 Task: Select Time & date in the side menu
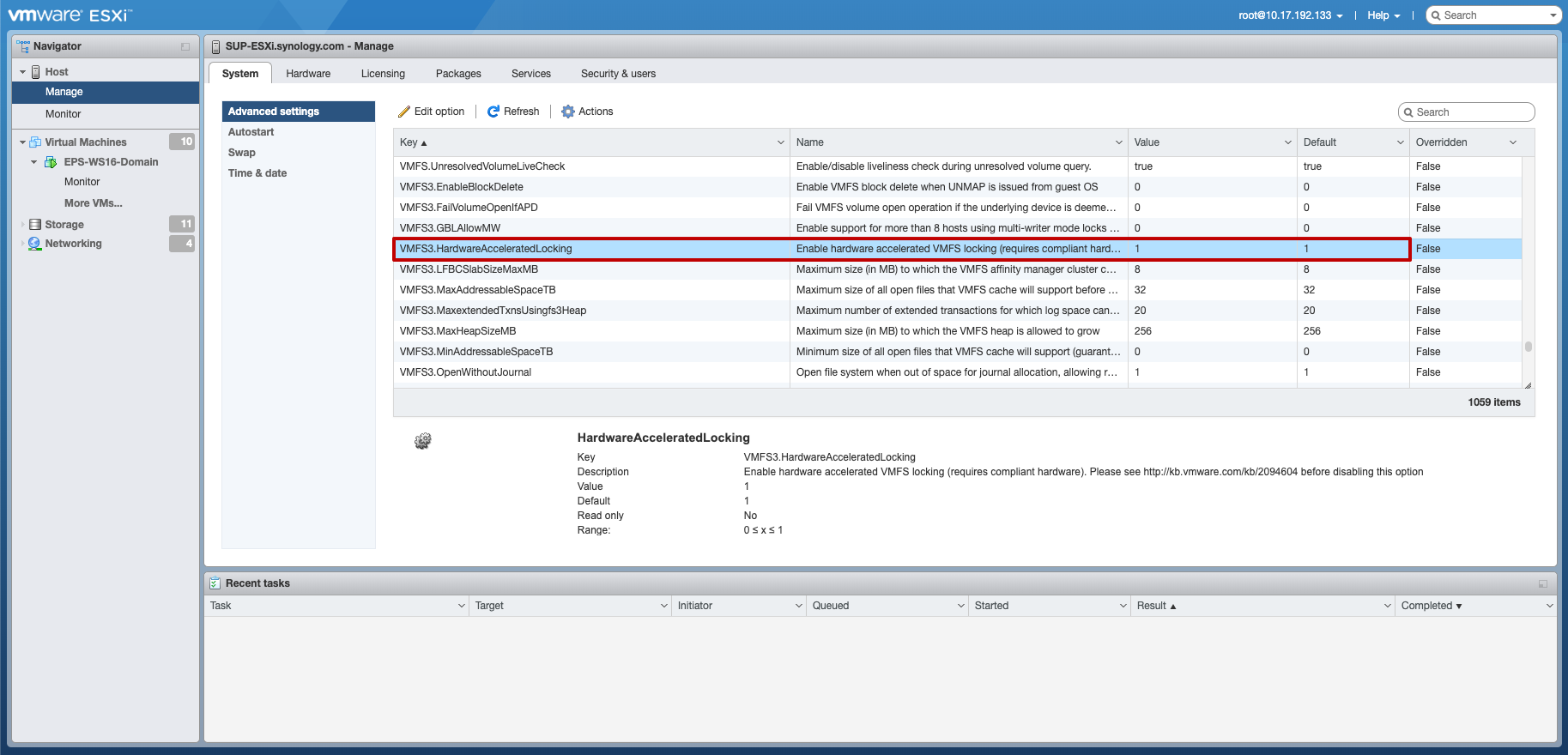(x=299, y=173)
